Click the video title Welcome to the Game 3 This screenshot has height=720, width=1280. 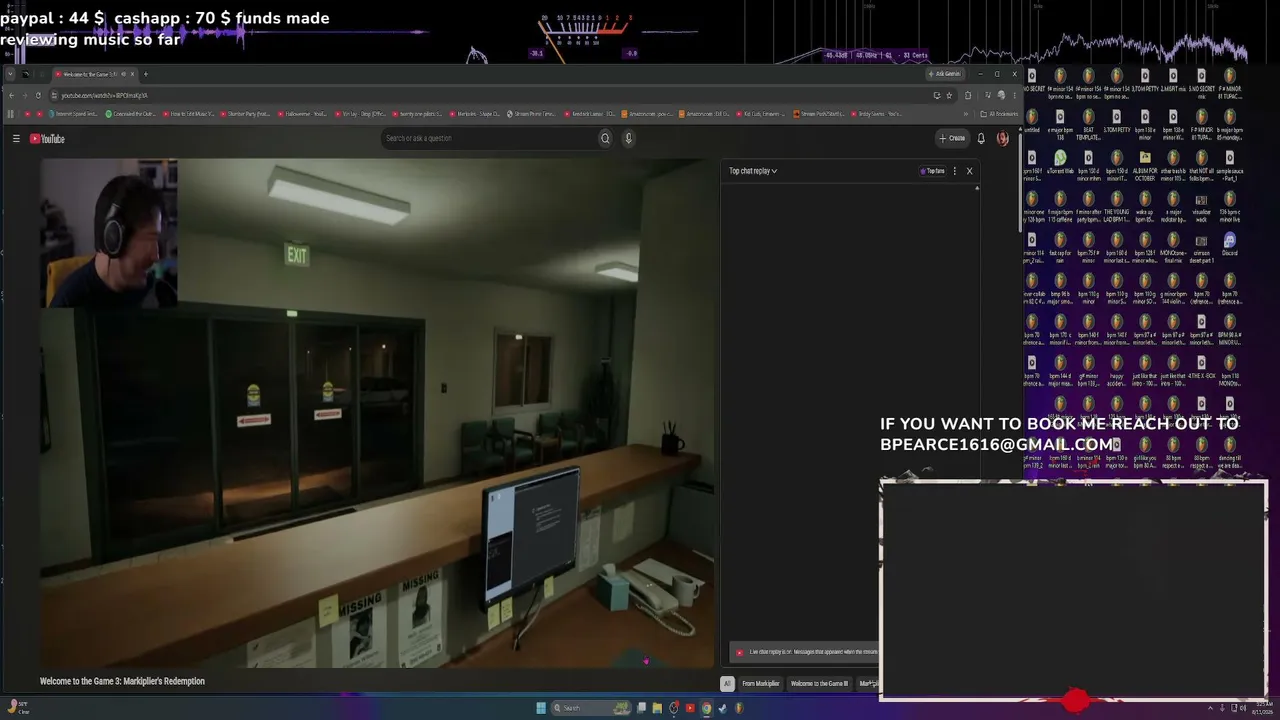coord(122,681)
